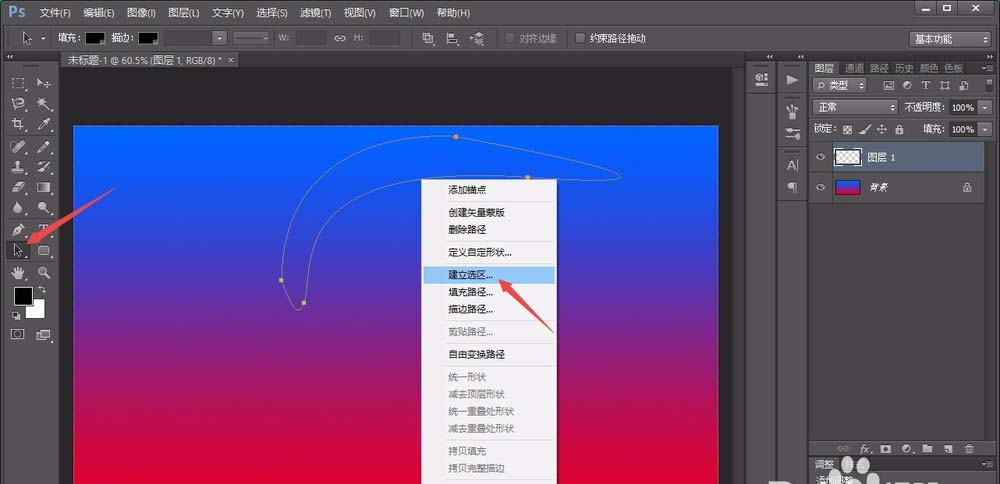Click the 图层 1 layer thumbnail
Screen dimensions: 1000x484
(x=848, y=157)
